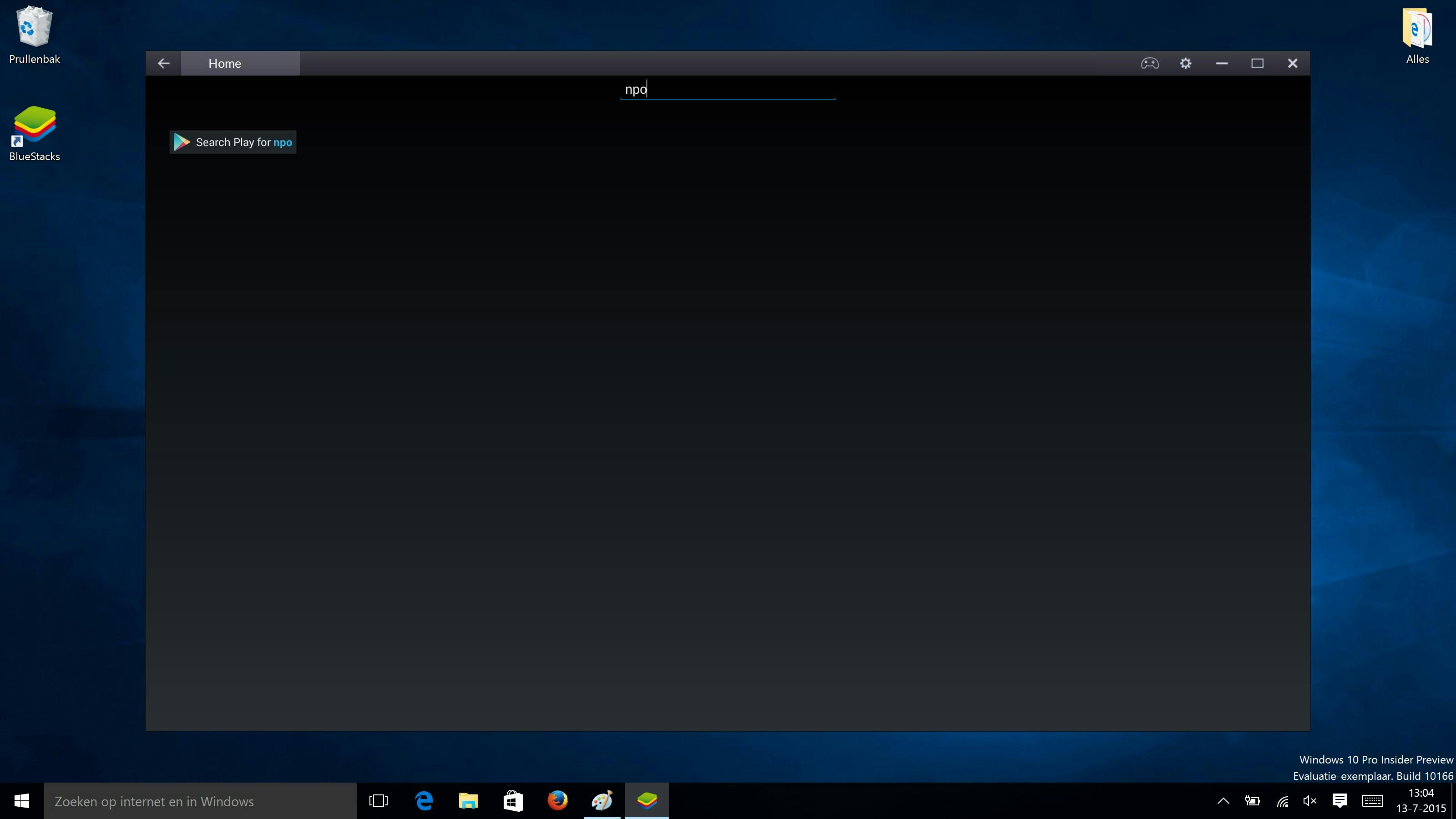Open the Prullenbak recycle bin icon

[34, 34]
